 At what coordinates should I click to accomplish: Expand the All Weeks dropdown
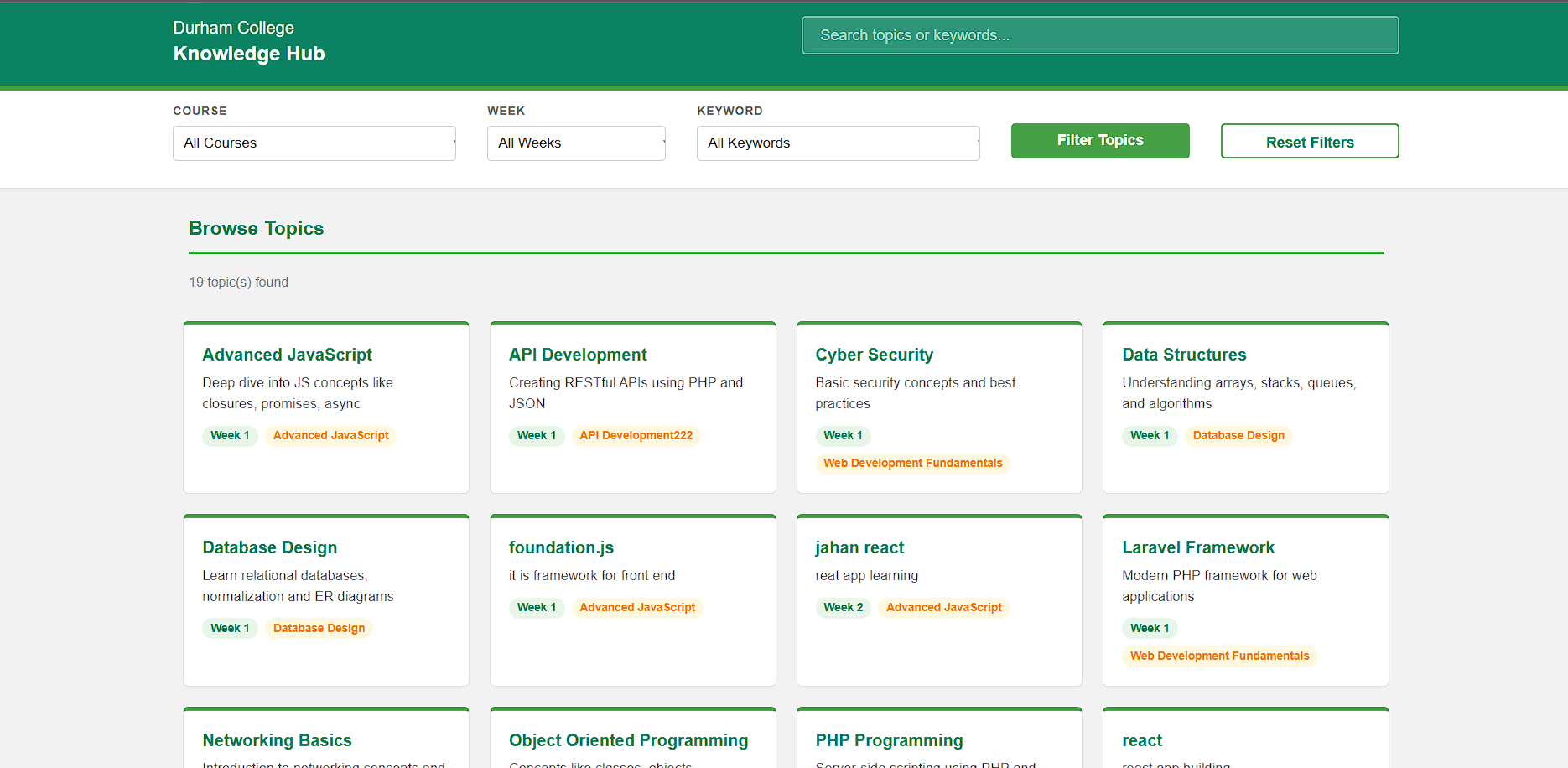pyautogui.click(x=575, y=143)
